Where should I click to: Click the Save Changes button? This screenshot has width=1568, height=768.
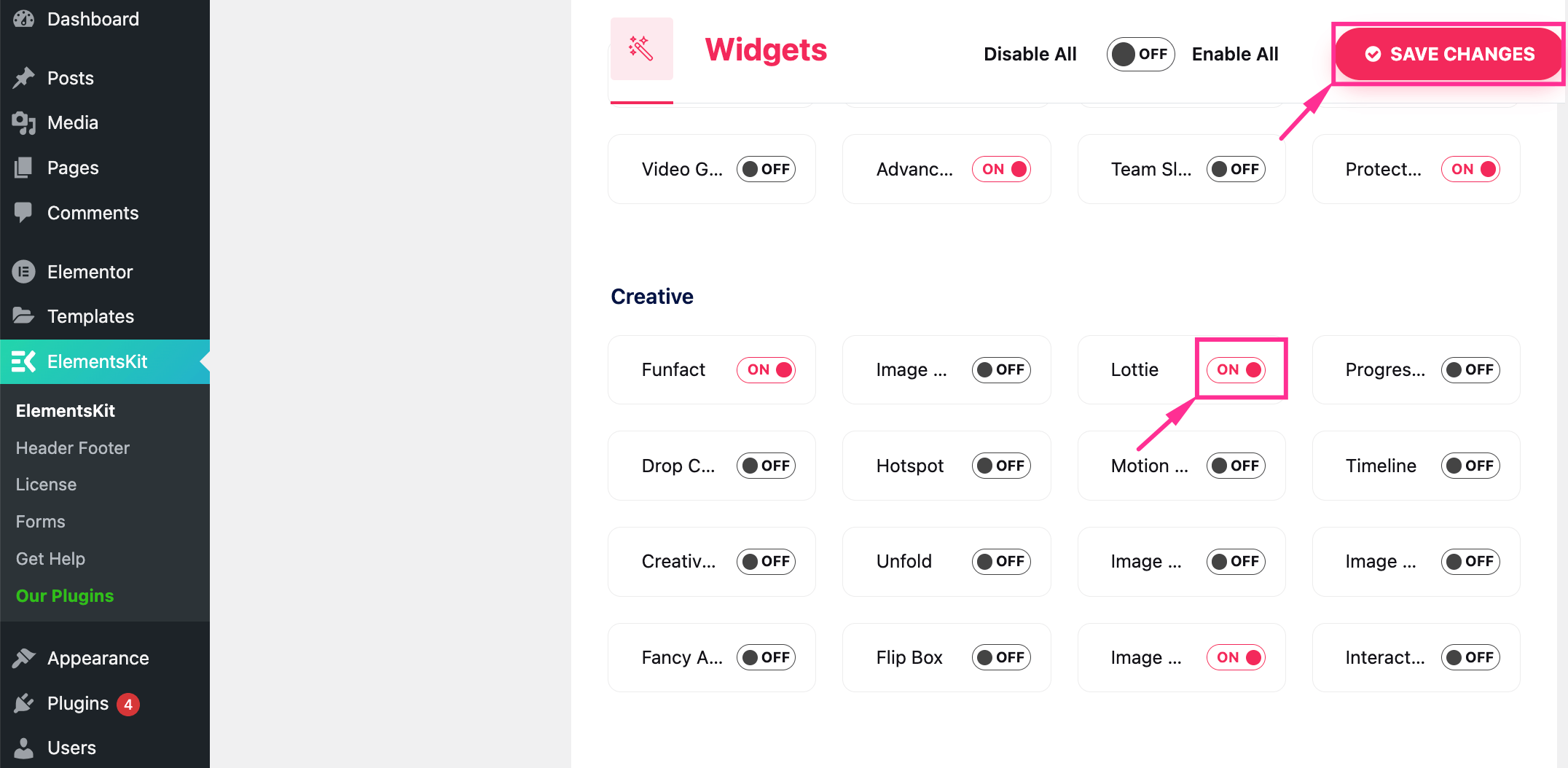click(x=1449, y=54)
